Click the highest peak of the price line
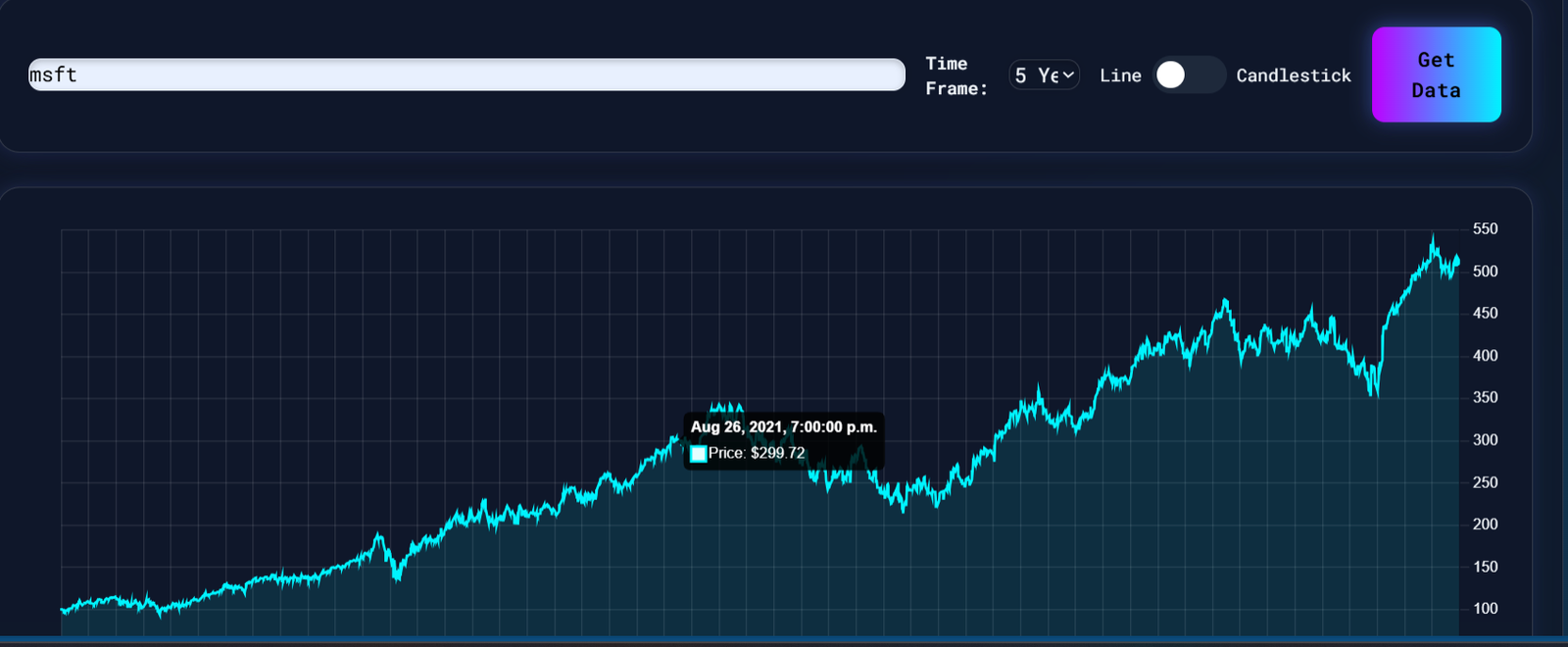Screen dimensions: 1568x647 (1433, 237)
